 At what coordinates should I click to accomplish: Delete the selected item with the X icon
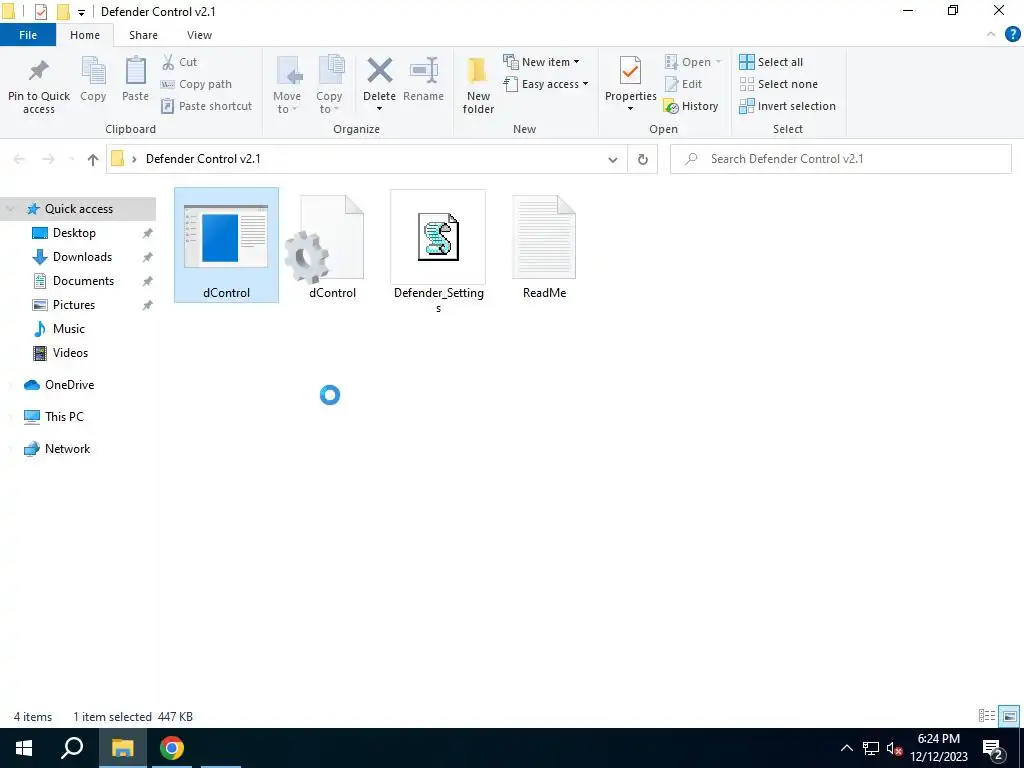click(379, 72)
